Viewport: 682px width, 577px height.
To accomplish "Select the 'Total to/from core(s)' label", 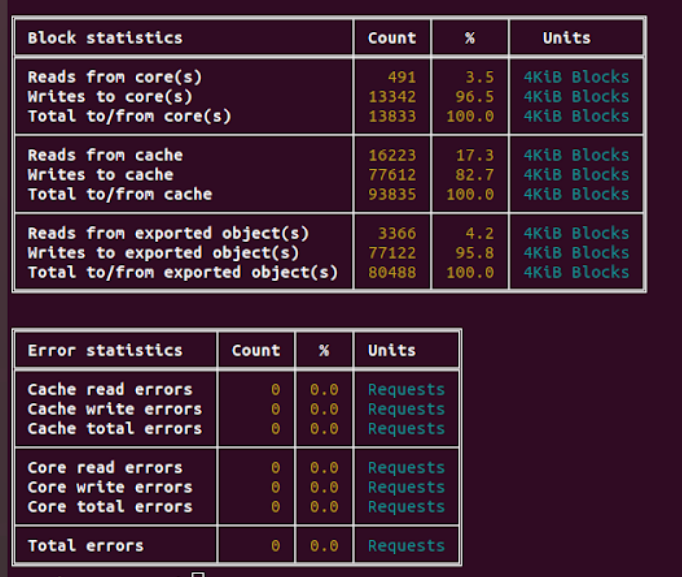I will coord(129,116).
